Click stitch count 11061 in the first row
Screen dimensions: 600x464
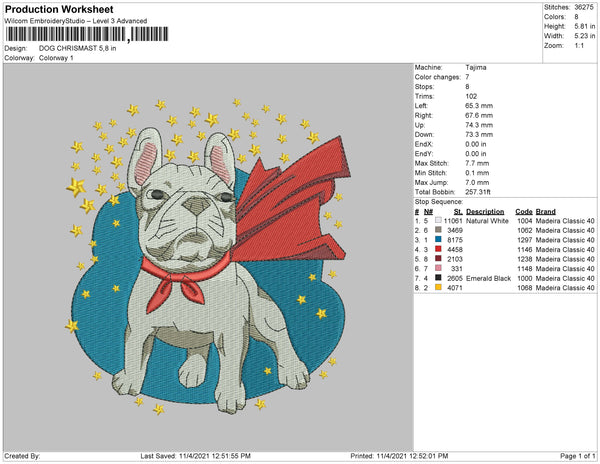tap(453, 221)
